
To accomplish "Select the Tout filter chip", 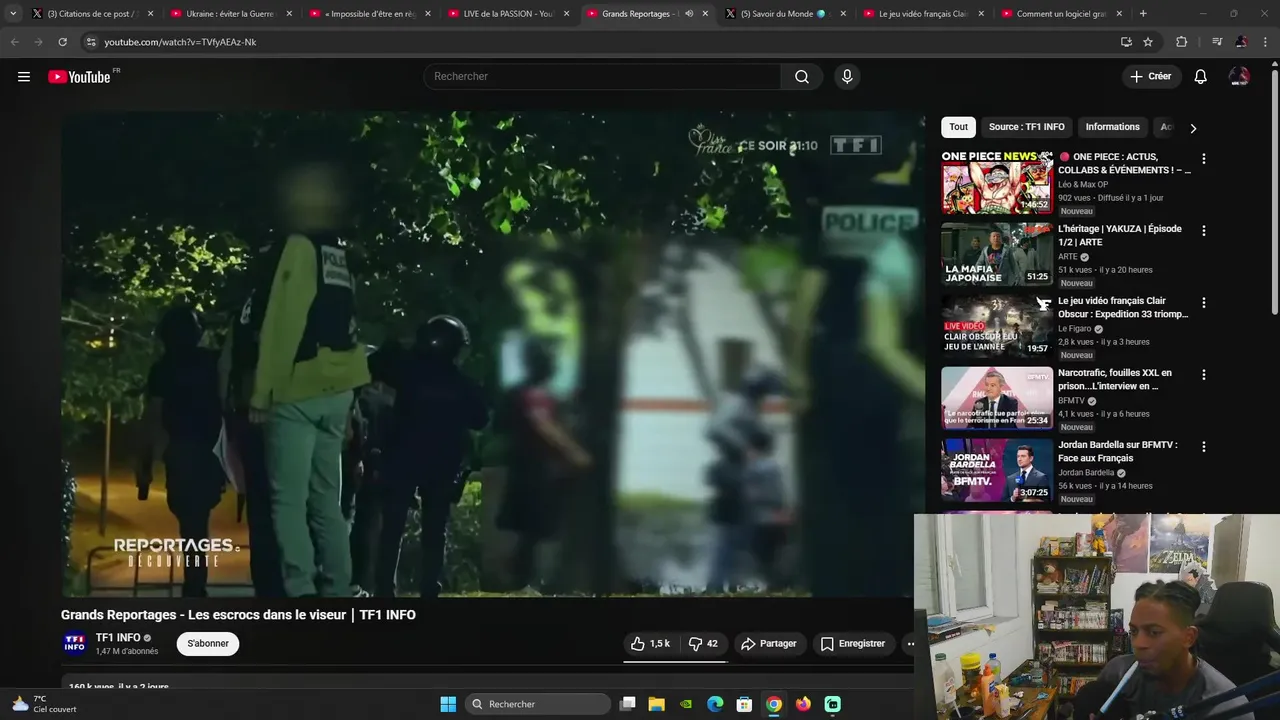I will [958, 127].
